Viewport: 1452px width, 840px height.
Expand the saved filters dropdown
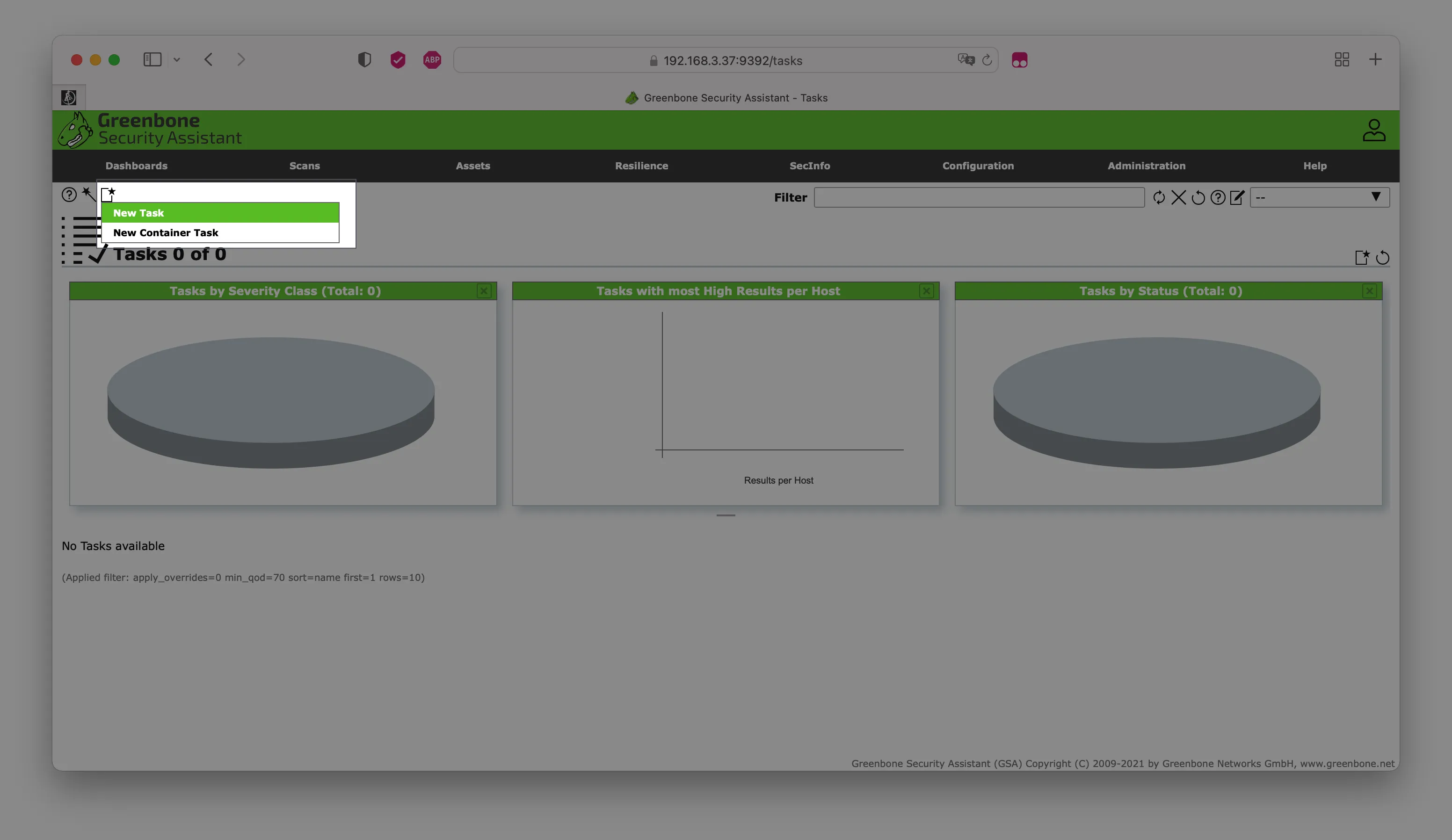[1320, 198]
